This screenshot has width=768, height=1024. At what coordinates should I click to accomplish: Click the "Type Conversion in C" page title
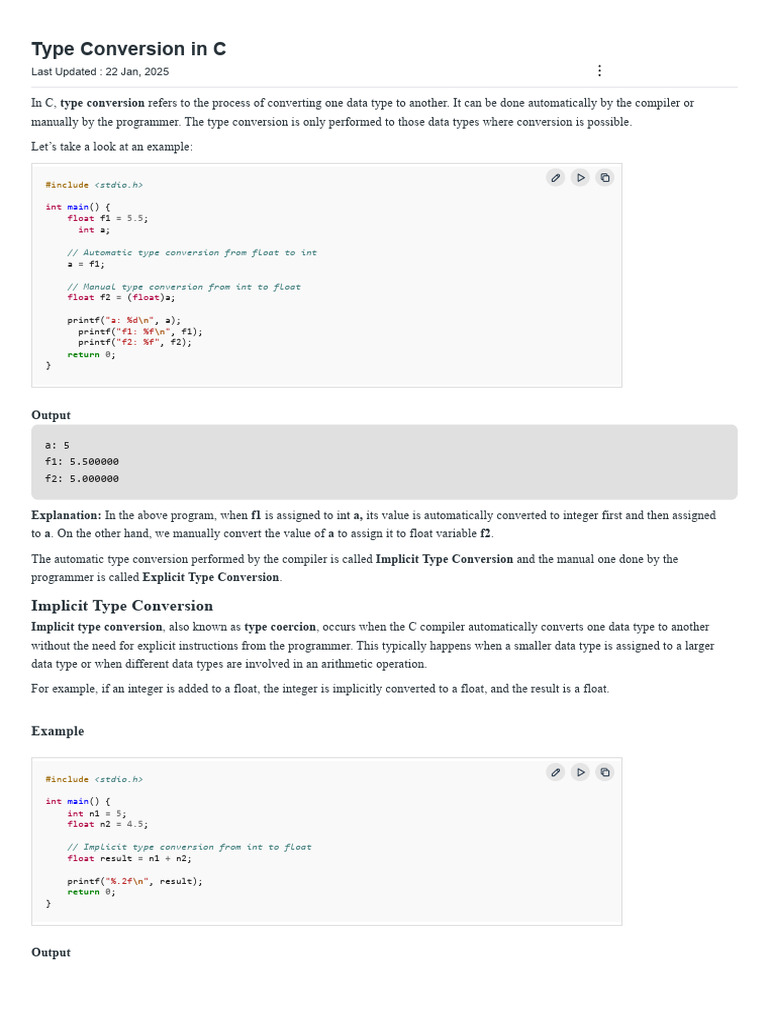[x=129, y=49]
